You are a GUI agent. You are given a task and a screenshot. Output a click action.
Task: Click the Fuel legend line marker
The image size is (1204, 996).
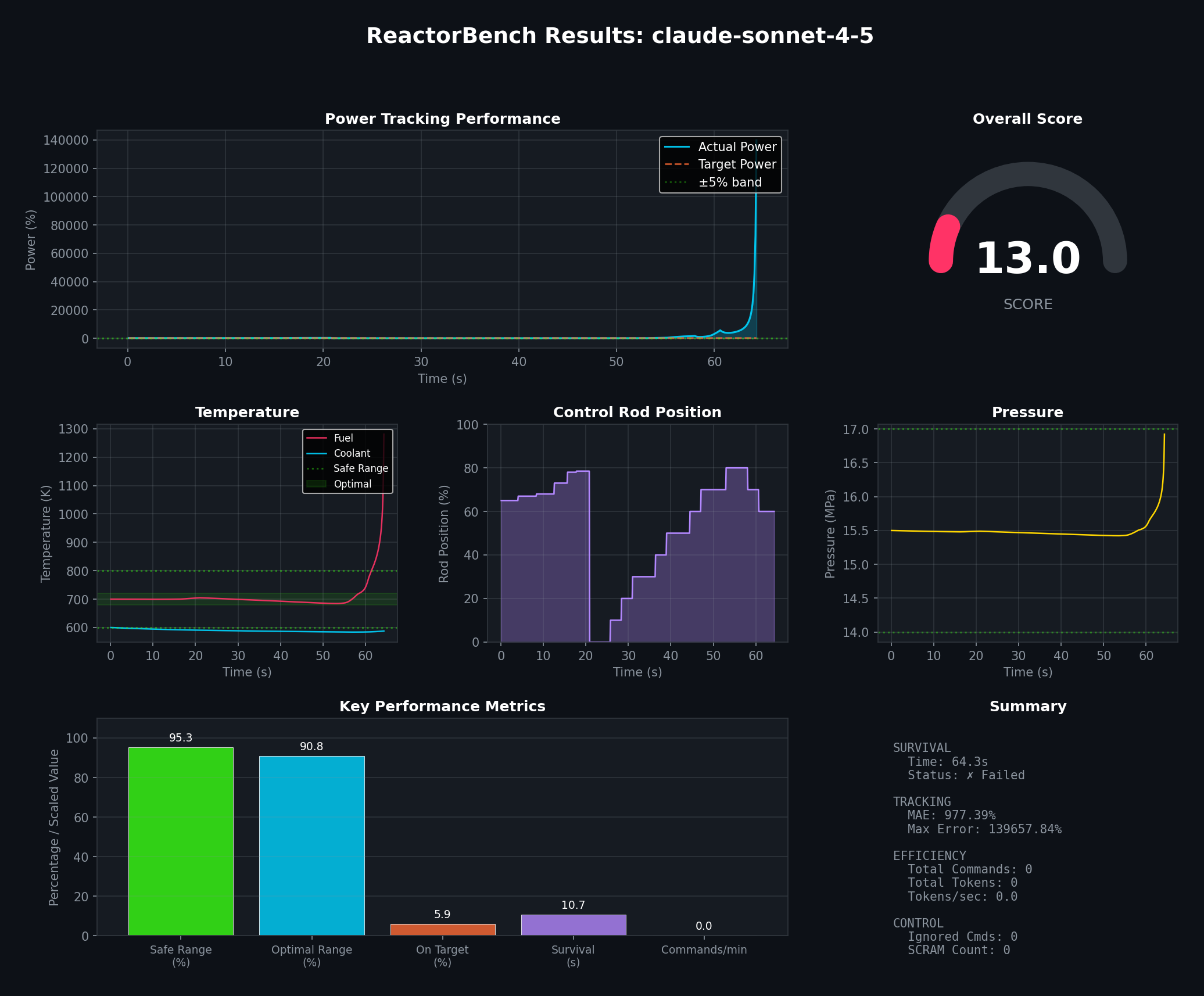pyautogui.click(x=316, y=438)
